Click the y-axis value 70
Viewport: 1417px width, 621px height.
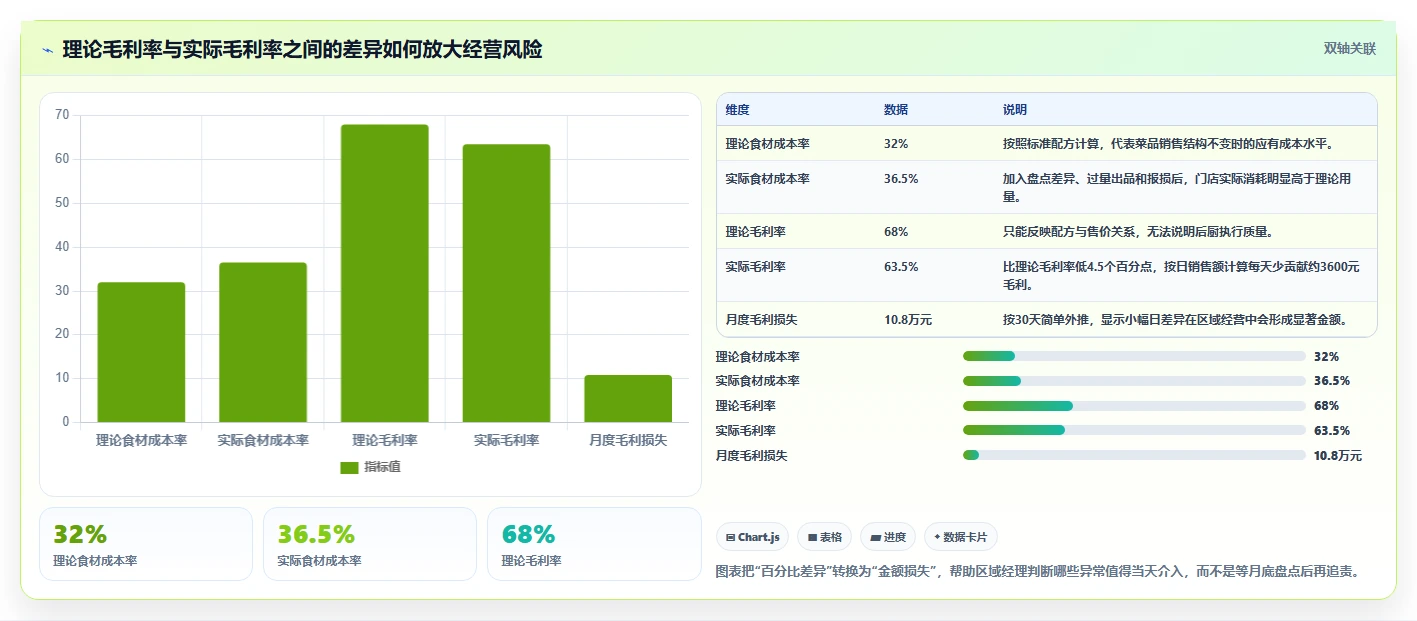point(63,115)
